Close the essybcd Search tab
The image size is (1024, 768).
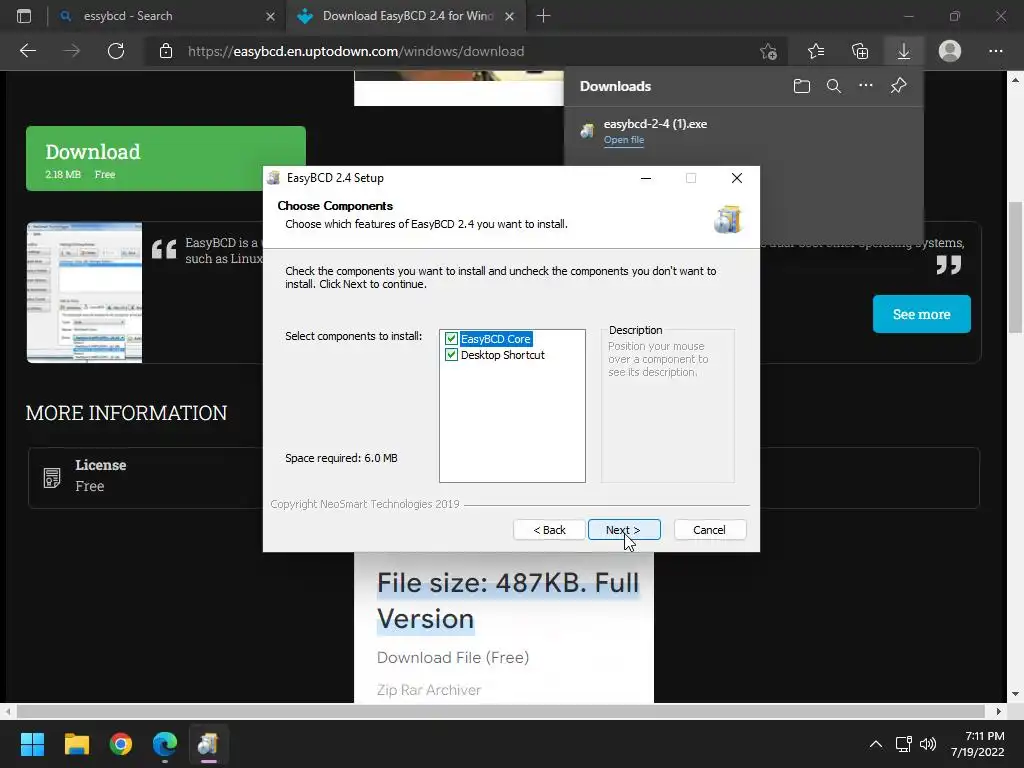tap(270, 16)
